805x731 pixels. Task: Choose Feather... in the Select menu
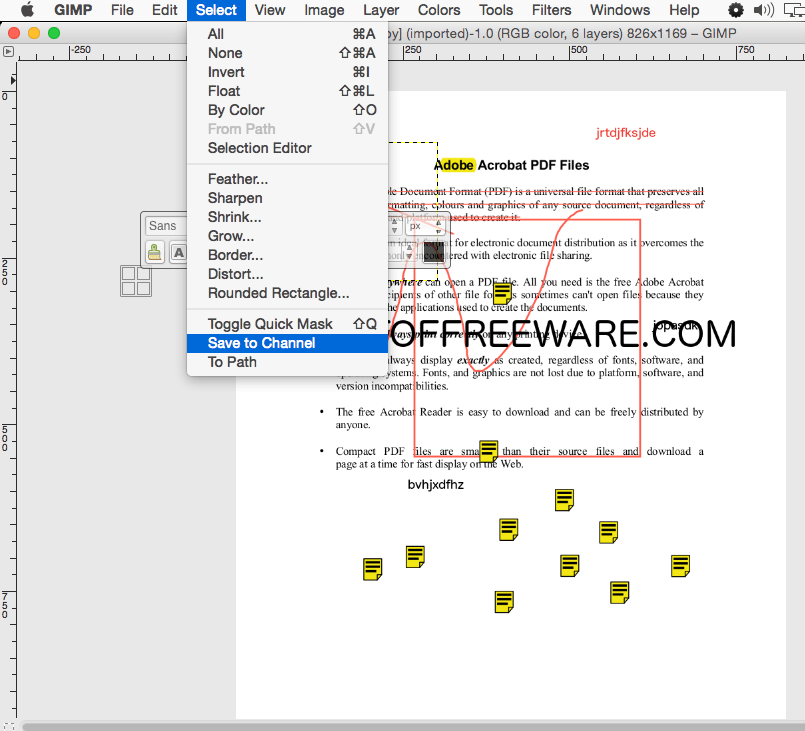(288, 179)
